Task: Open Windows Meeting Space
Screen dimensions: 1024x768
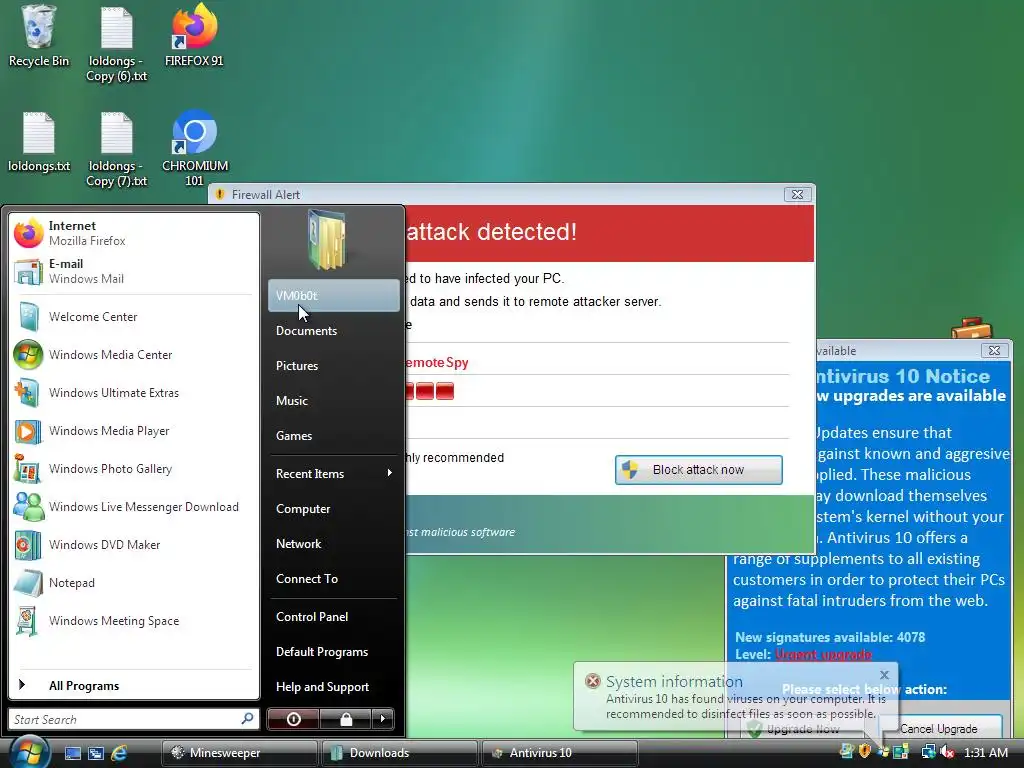Action: pos(134,620)
